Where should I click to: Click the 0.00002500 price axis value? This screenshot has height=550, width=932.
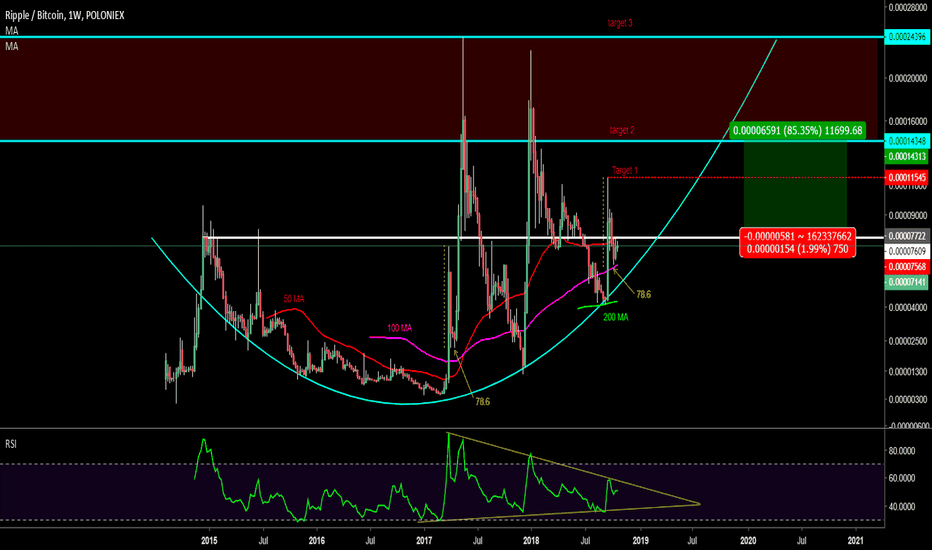click(x=908, y=341)
